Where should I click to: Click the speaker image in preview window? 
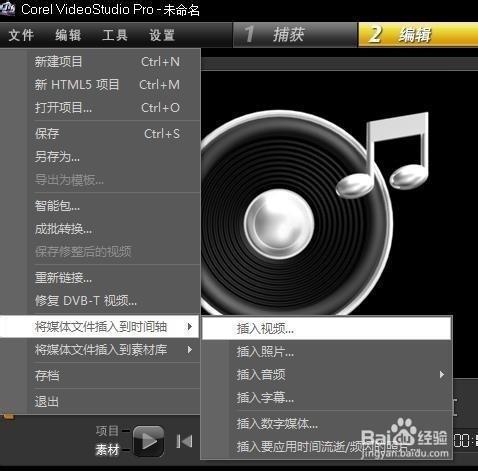(x=297, y=213)
